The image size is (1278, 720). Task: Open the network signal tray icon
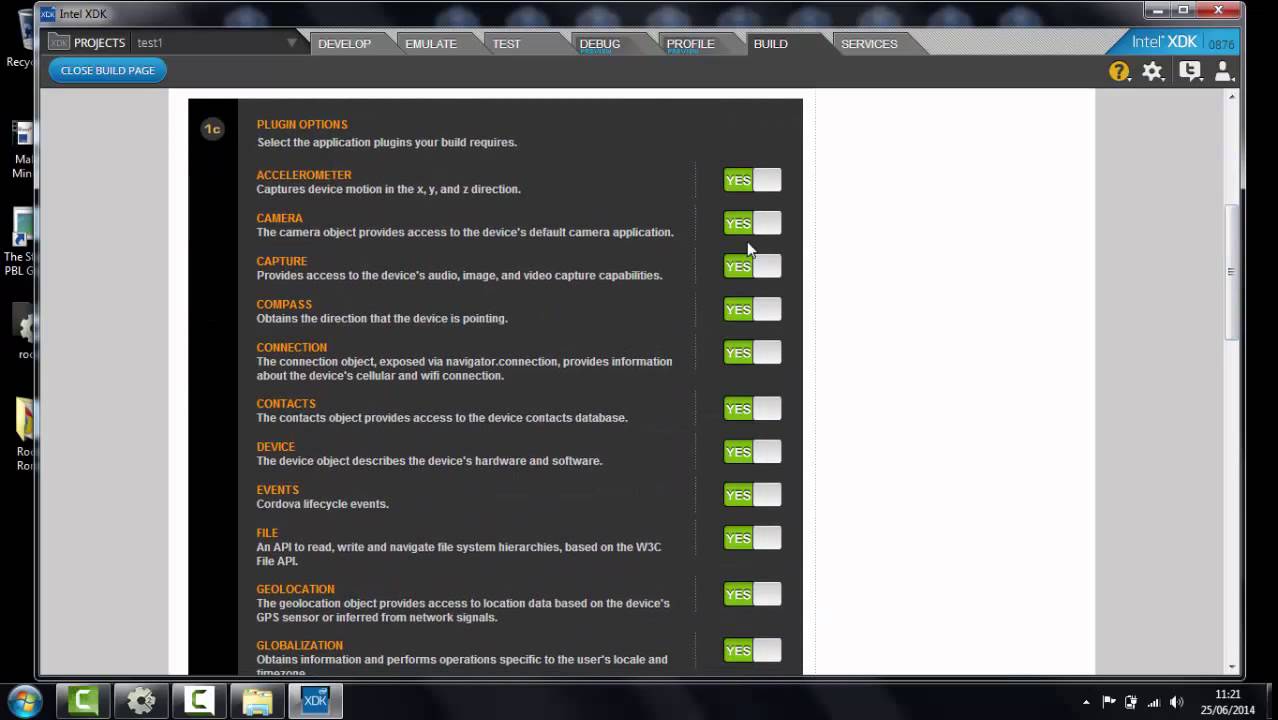click(x=1154, y=702)
